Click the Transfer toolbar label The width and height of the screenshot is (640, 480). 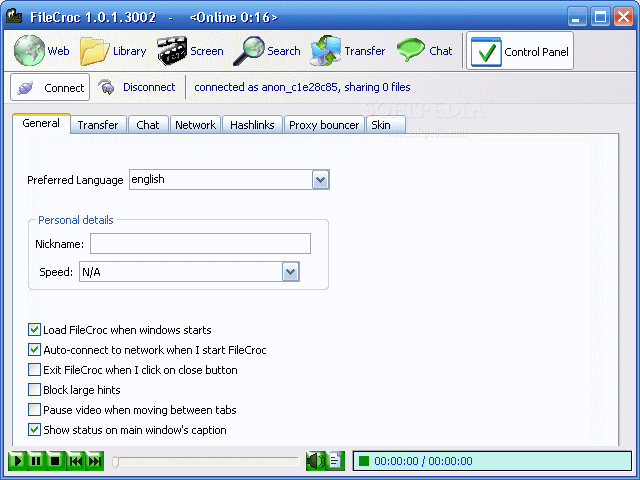[364, 51]
